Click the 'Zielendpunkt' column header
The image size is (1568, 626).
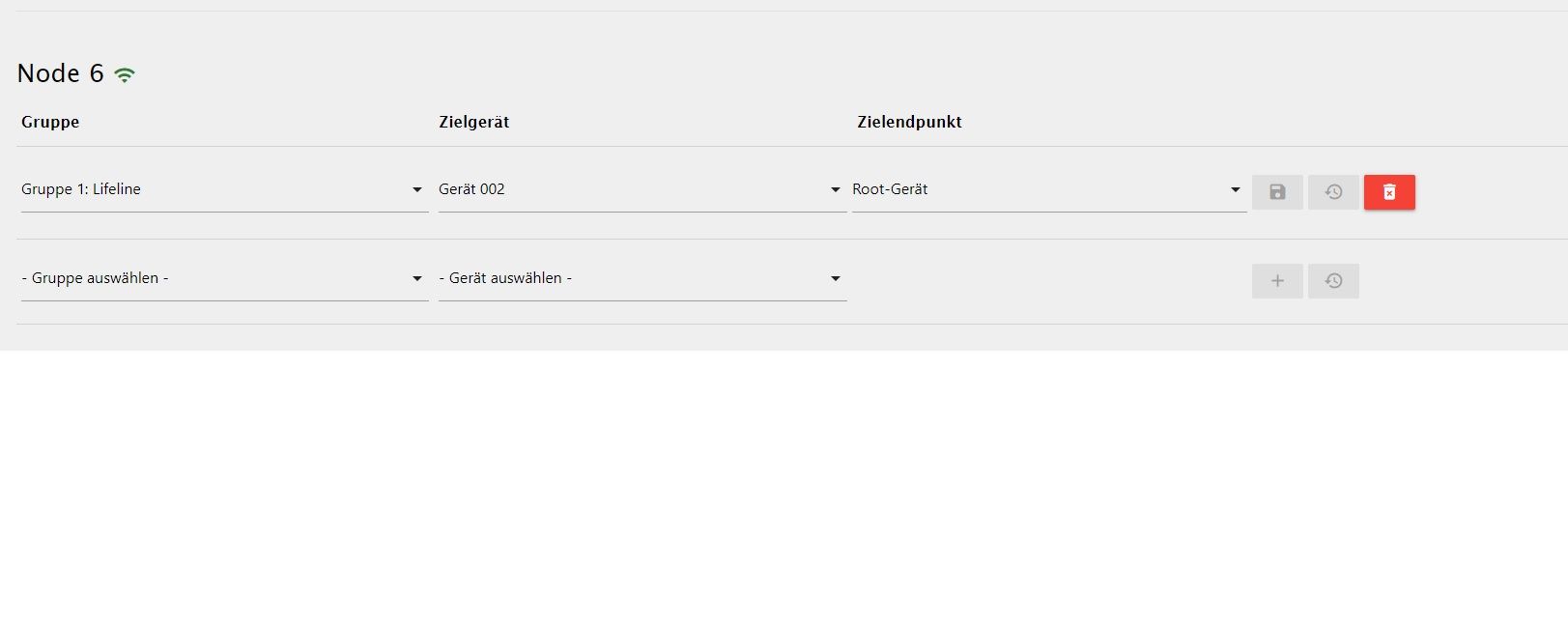[909, 122]
